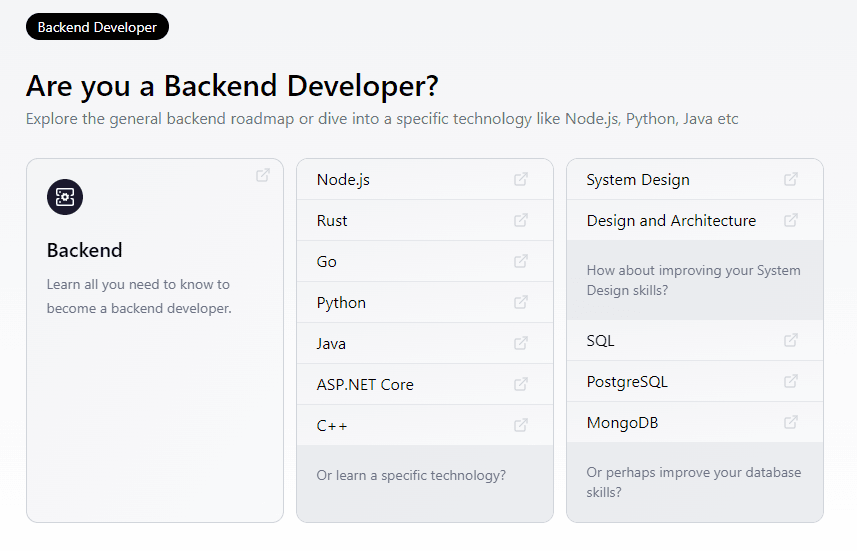857x551 pixels.
Task: Click external link icon on Backend card
Action: pyautogui.click(x=263, y=175)
